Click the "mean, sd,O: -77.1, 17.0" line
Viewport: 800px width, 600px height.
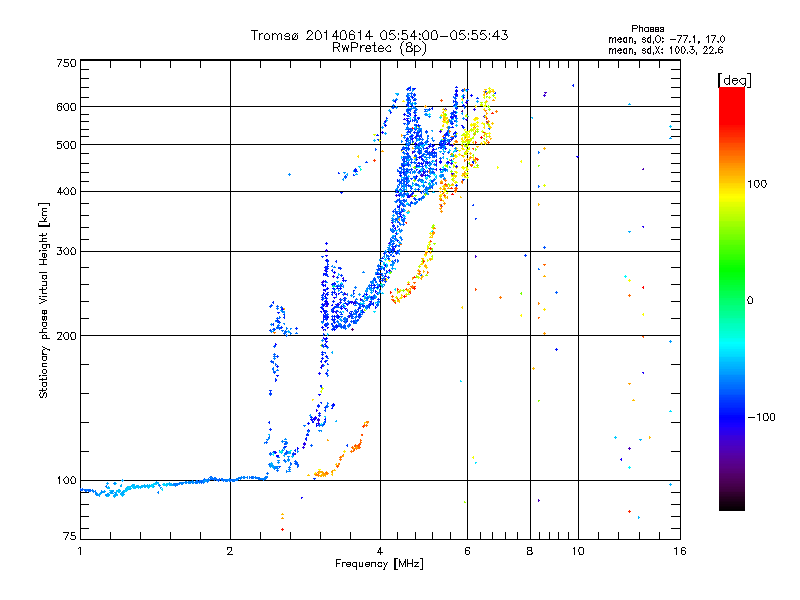pyautogui.click(x=666, y=39)
